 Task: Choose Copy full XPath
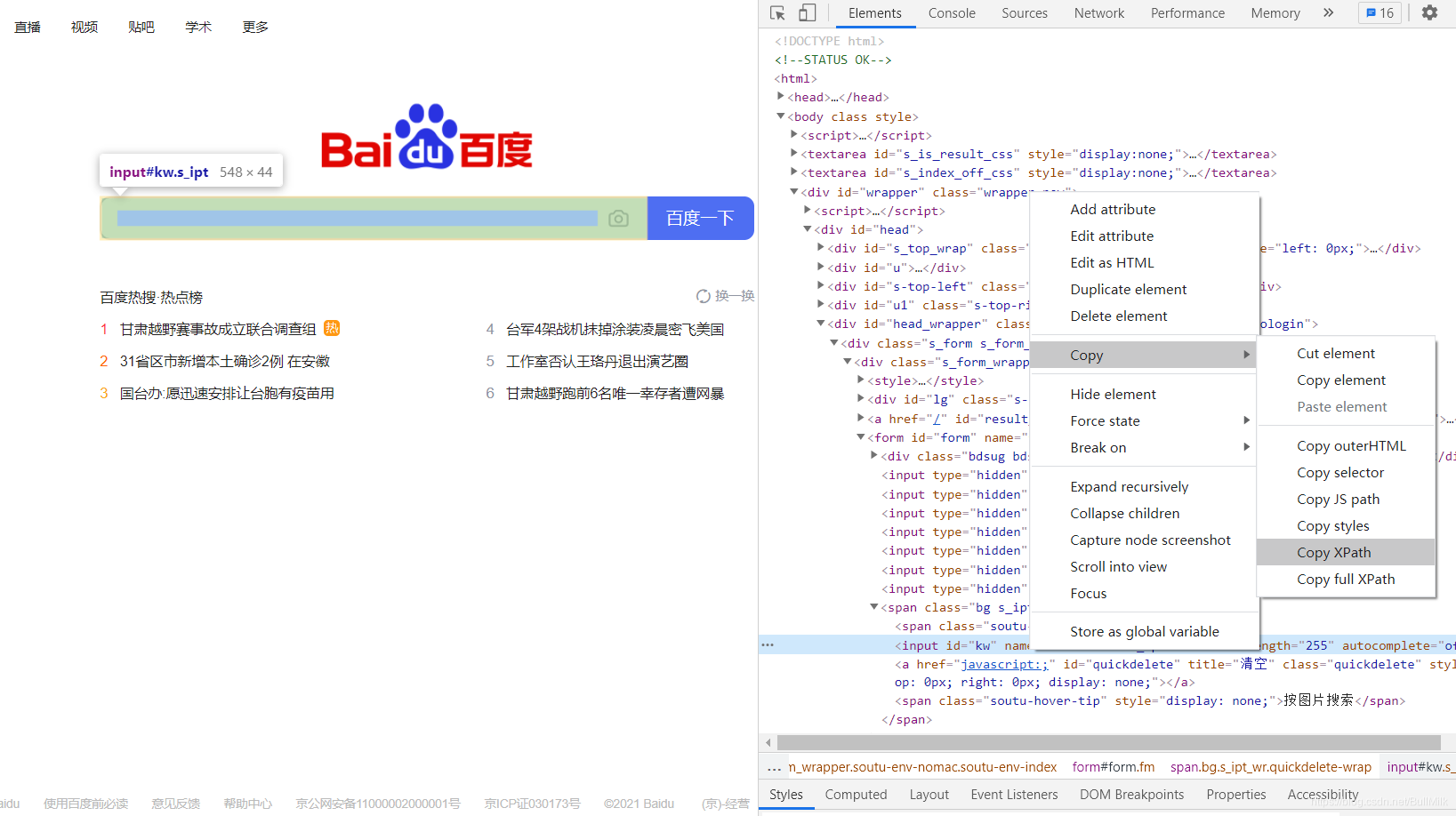click(1346, 579)
